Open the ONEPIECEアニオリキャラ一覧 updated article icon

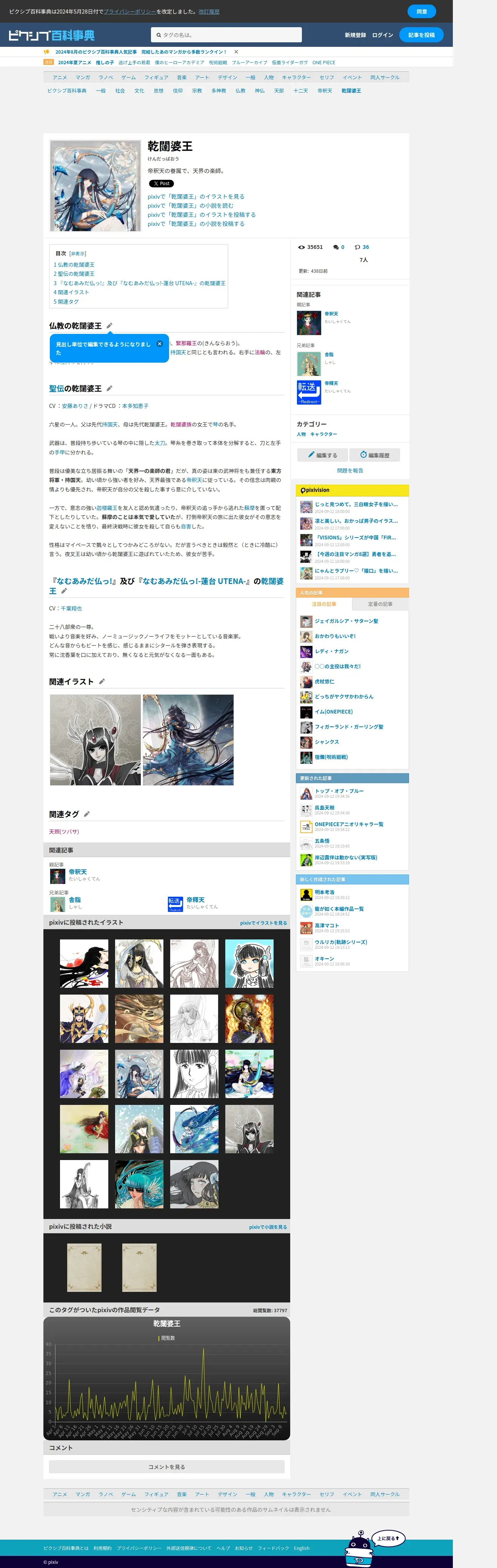pyautogui.click(x=306, y=826)
